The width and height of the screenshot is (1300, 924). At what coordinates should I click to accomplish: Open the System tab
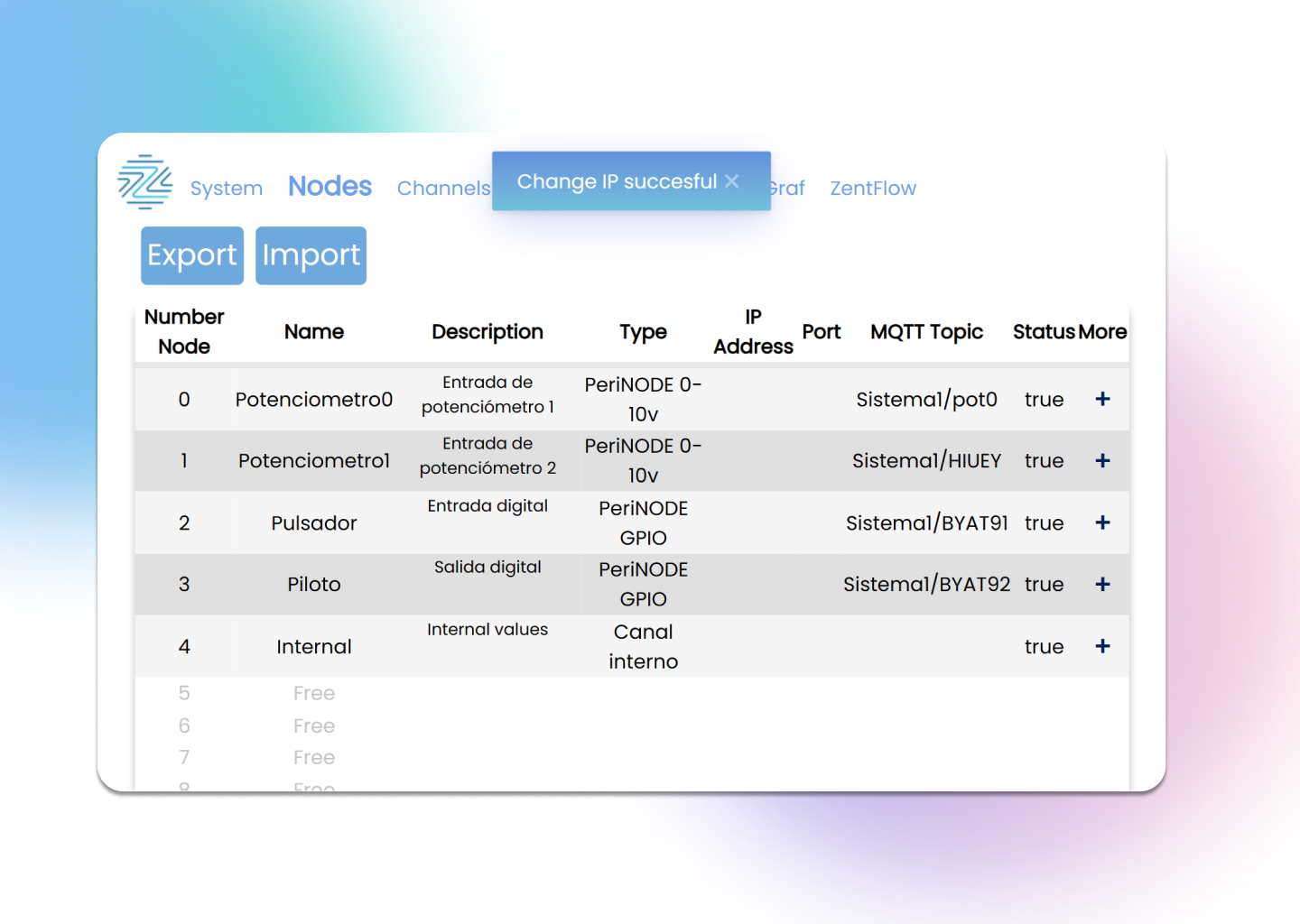click(x=227, y=189)
